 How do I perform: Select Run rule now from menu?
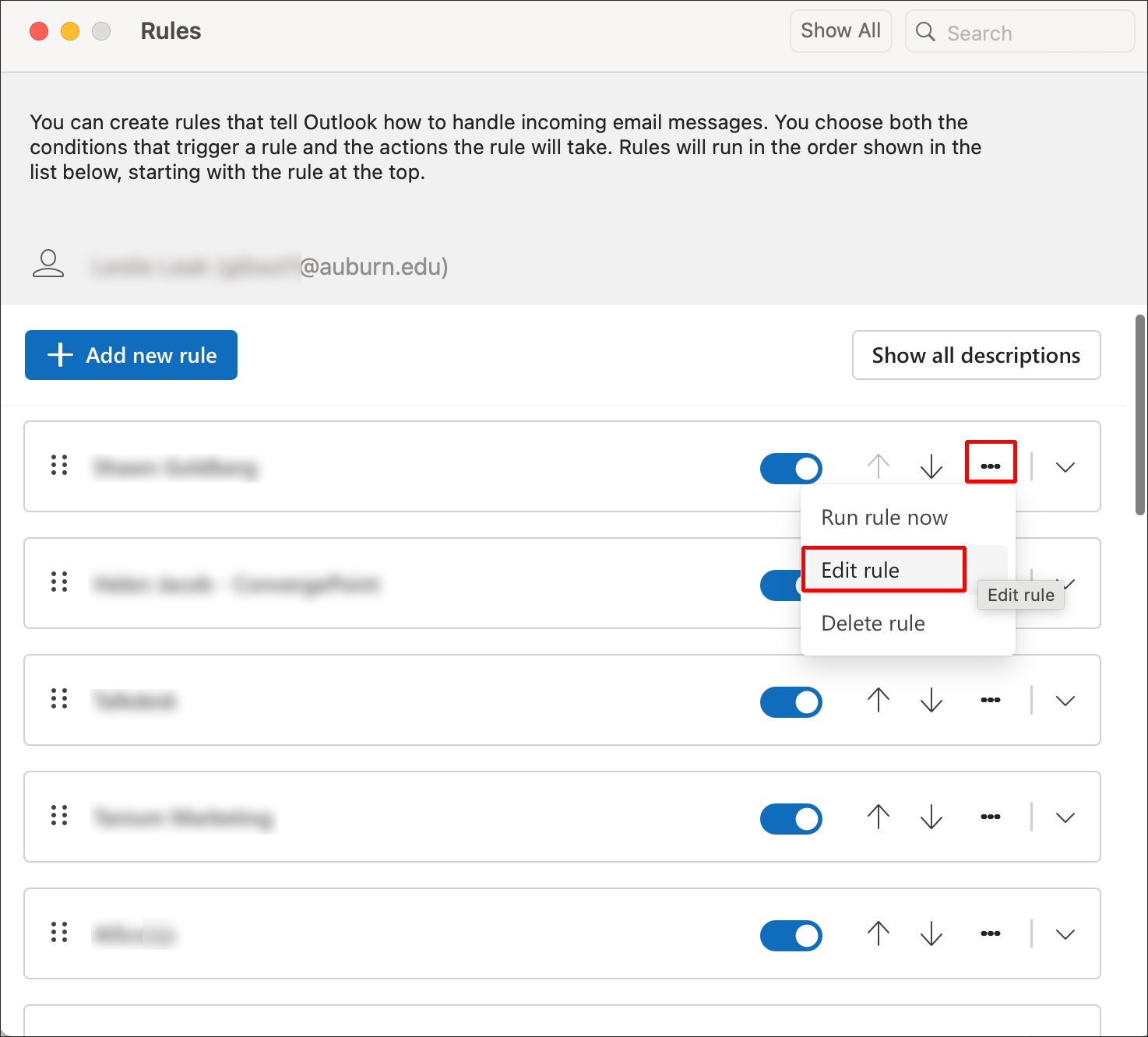(x=884, y=518)
